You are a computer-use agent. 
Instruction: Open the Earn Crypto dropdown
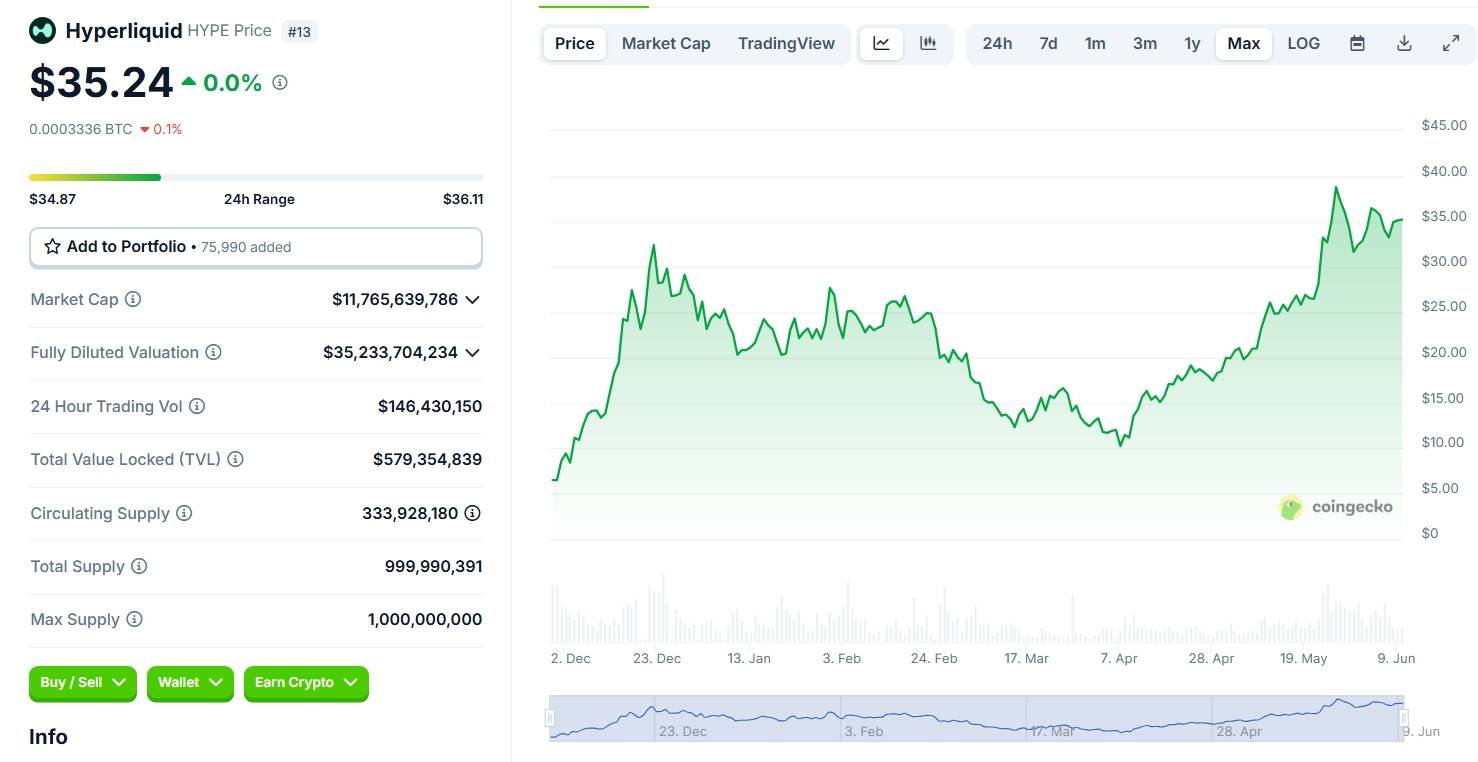(x=306, y=683)
